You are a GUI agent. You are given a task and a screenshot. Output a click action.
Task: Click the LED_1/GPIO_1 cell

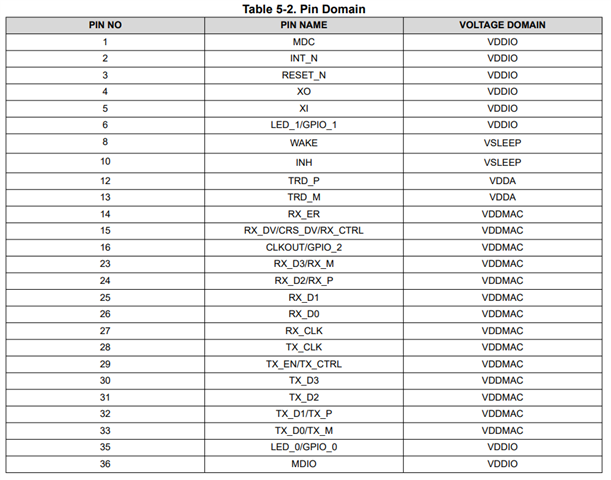coord(304,124)
